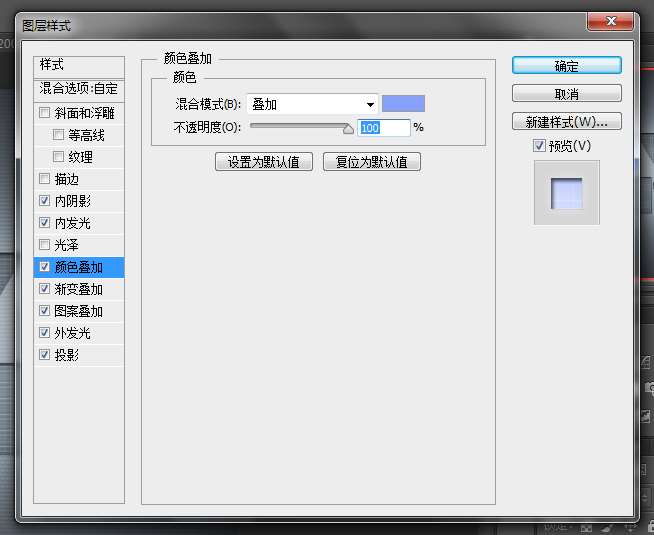Uncheck the 外发光 checkbox
654x535 pixels.
point(44,333)
